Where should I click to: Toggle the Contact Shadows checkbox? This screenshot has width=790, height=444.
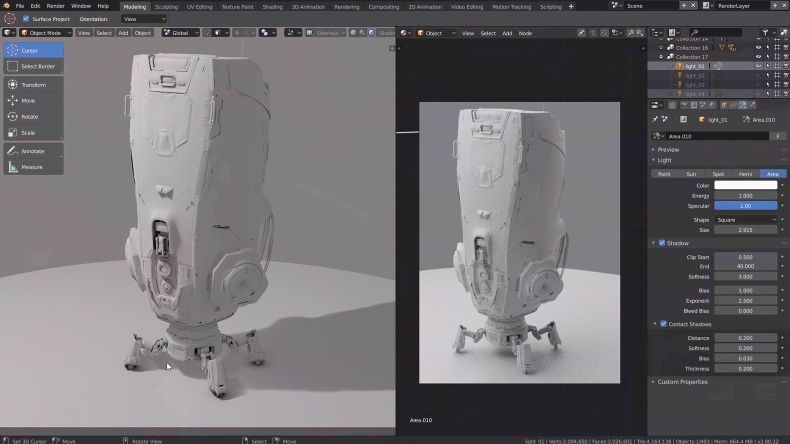664,324
